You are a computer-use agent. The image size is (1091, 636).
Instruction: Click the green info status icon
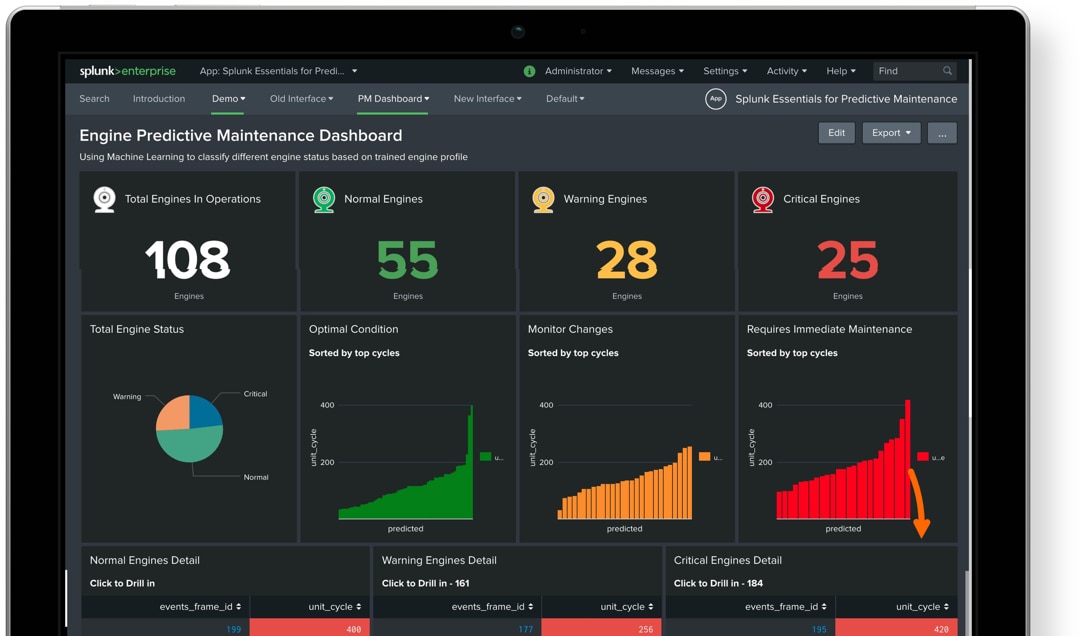(x=529, y=71)
